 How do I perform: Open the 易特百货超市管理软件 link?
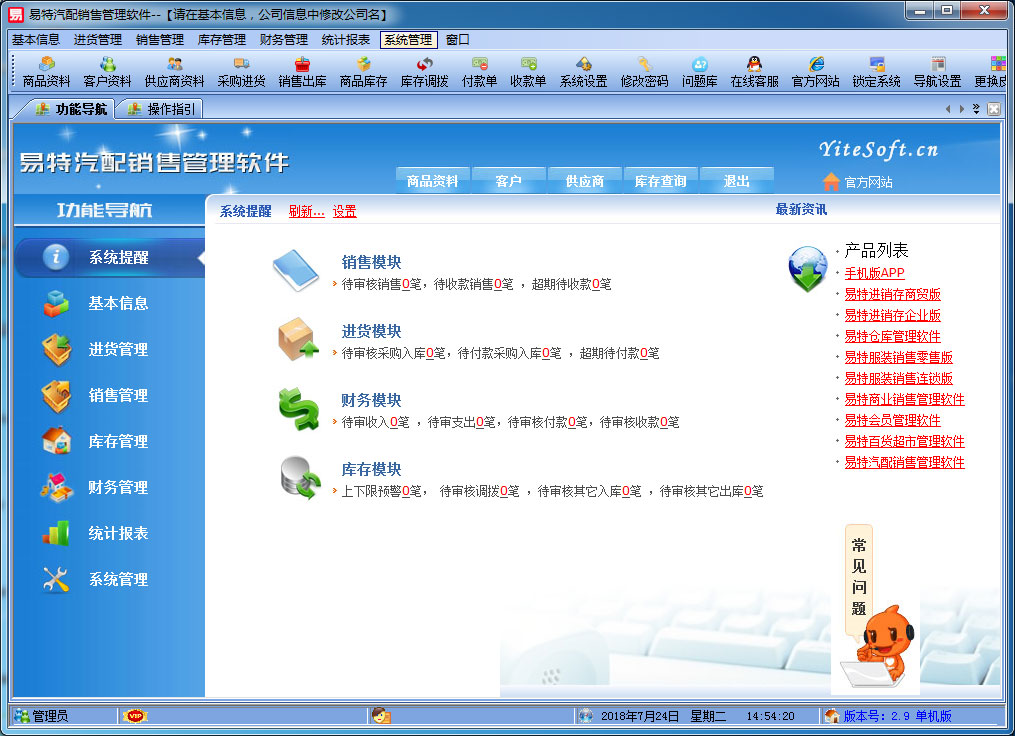click(x=904, y=441)
